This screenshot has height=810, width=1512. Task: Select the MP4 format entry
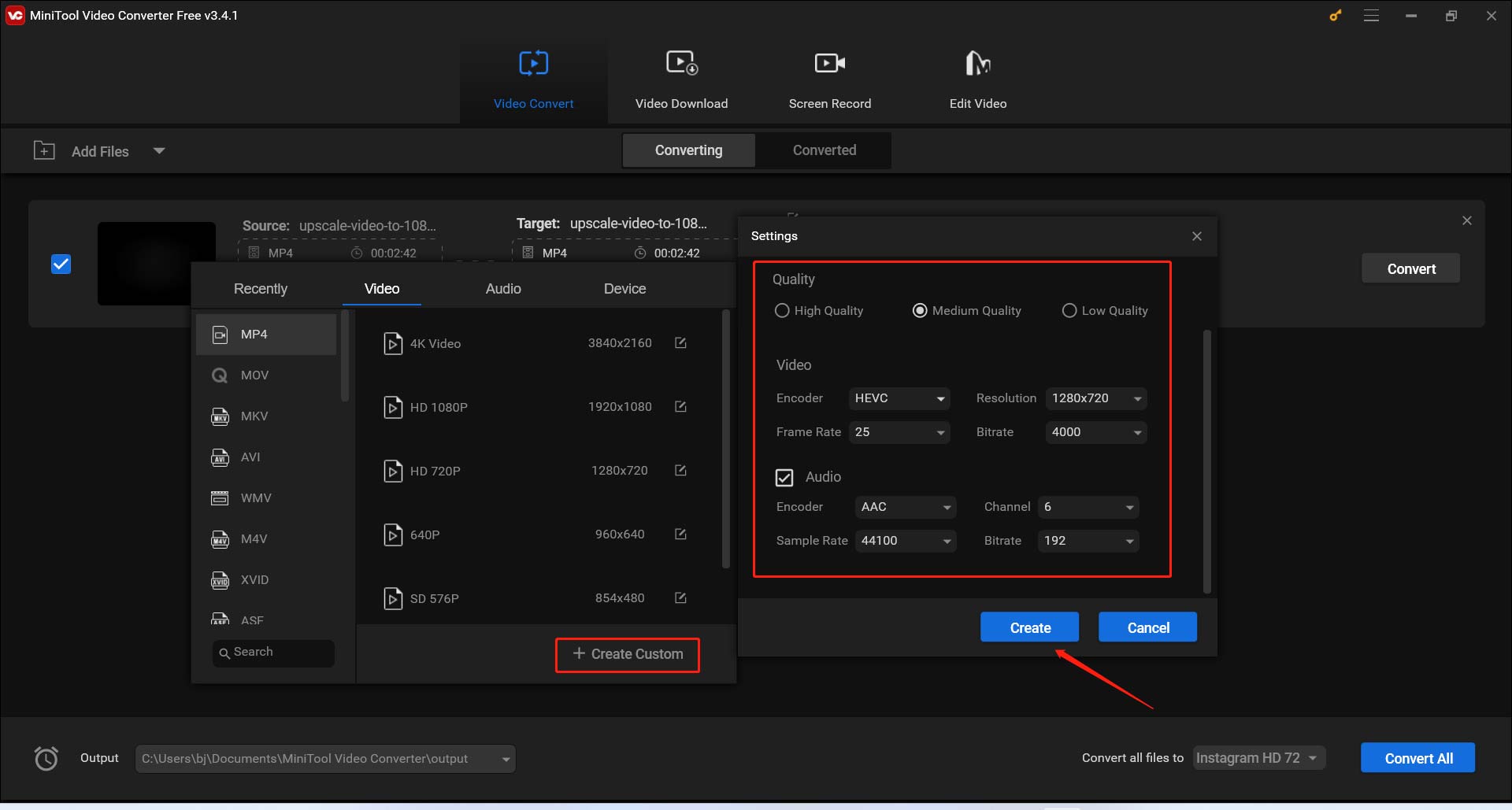[x=266, y=335]
